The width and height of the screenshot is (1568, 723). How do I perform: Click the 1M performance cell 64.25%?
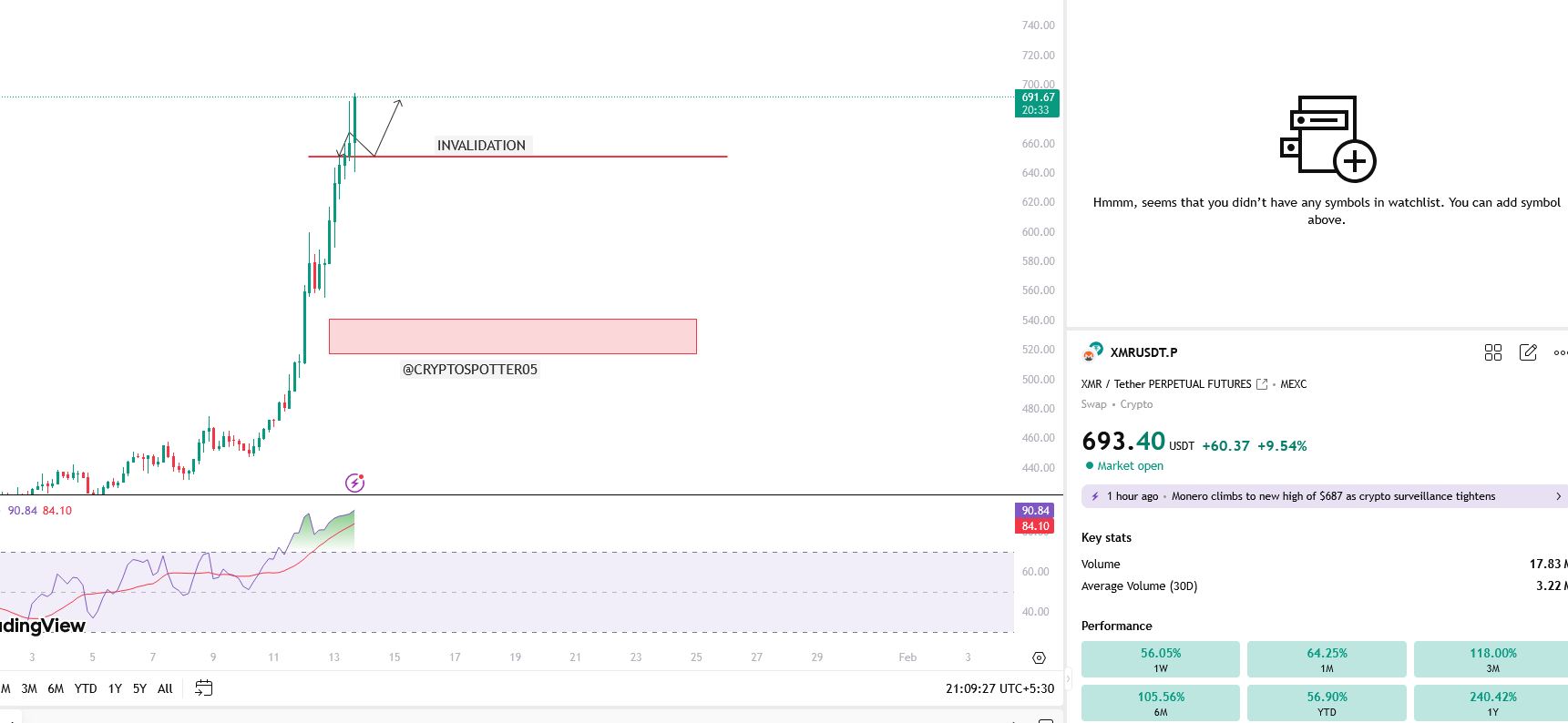1327,658
